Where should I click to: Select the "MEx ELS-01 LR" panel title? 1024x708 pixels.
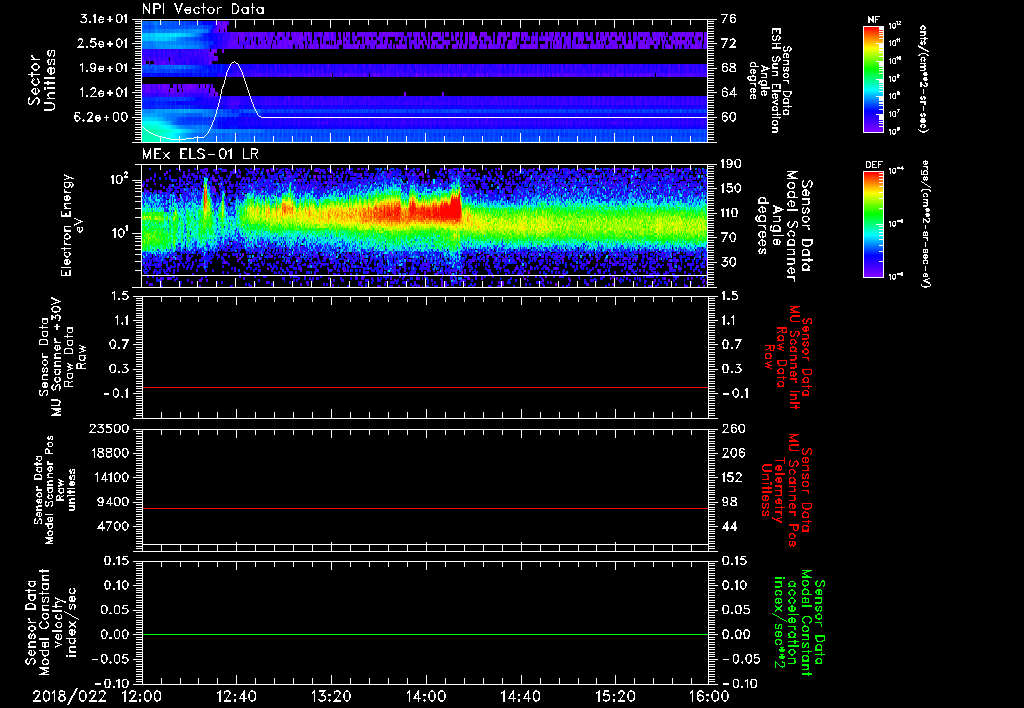tap(200, 155)
